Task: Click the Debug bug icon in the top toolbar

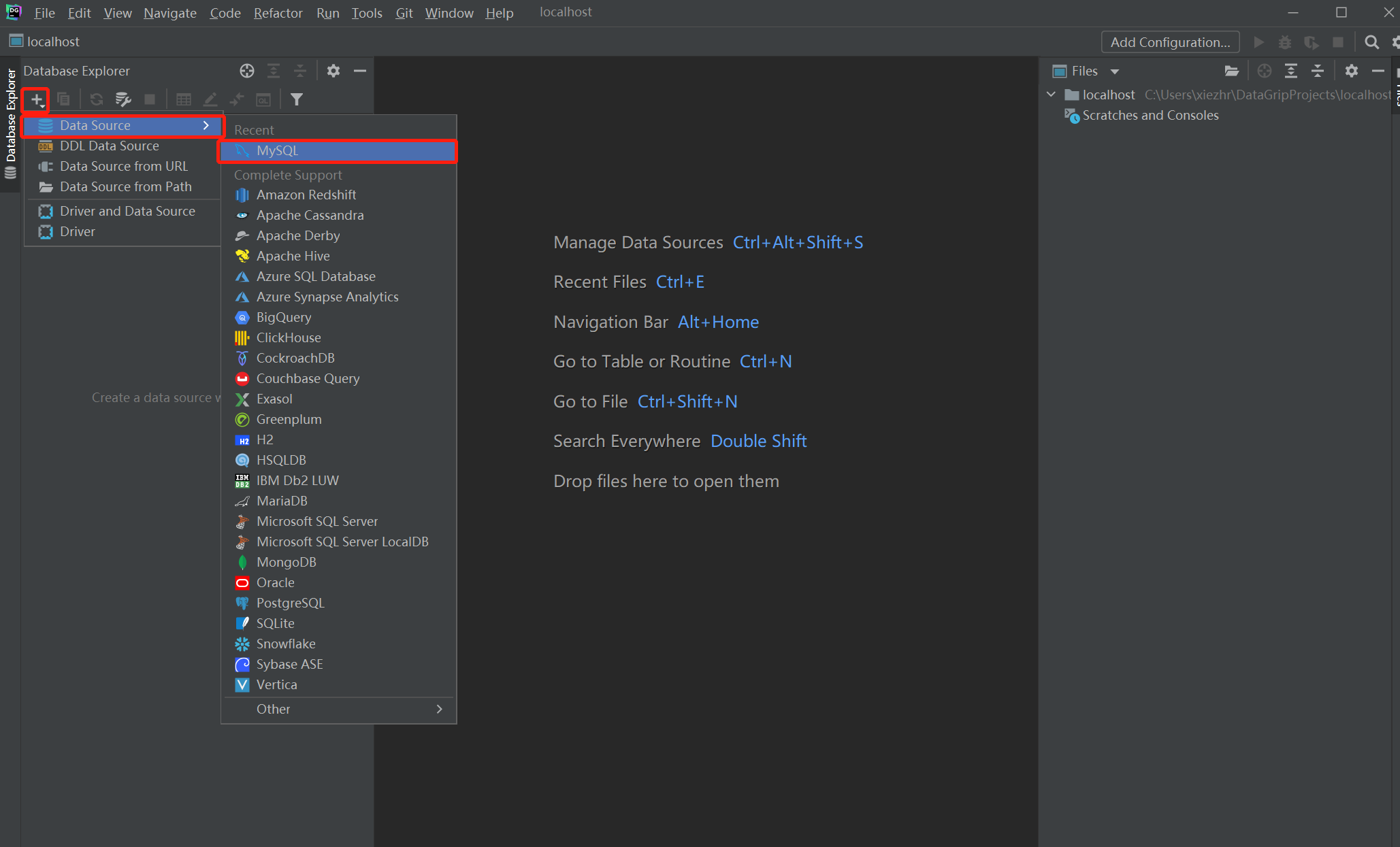Action: [1284, 42]
